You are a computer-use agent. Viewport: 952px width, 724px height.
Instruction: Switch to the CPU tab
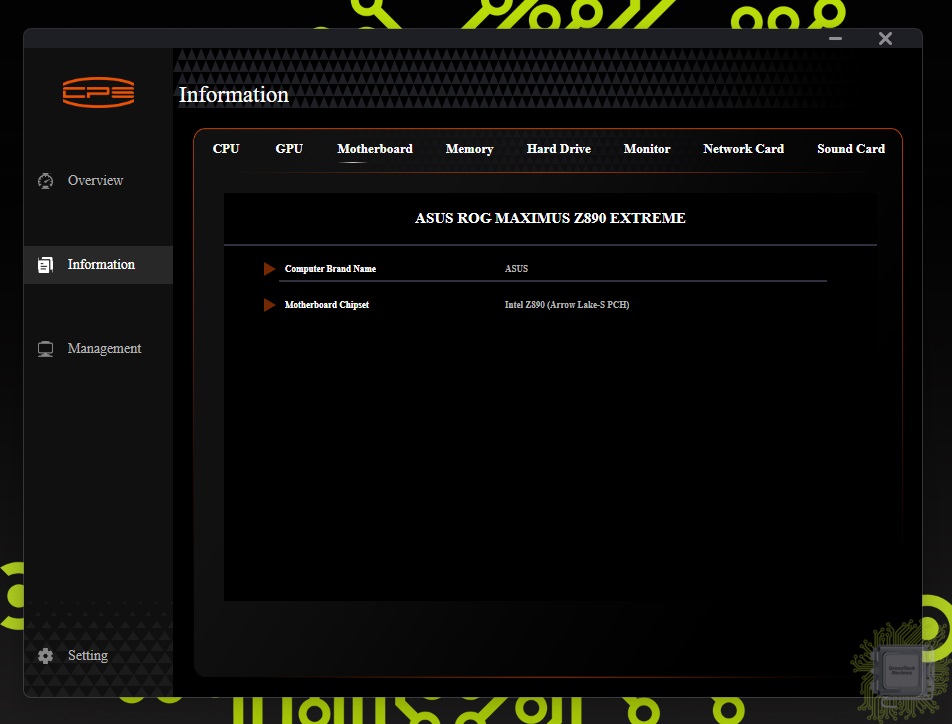click(226, 149)
